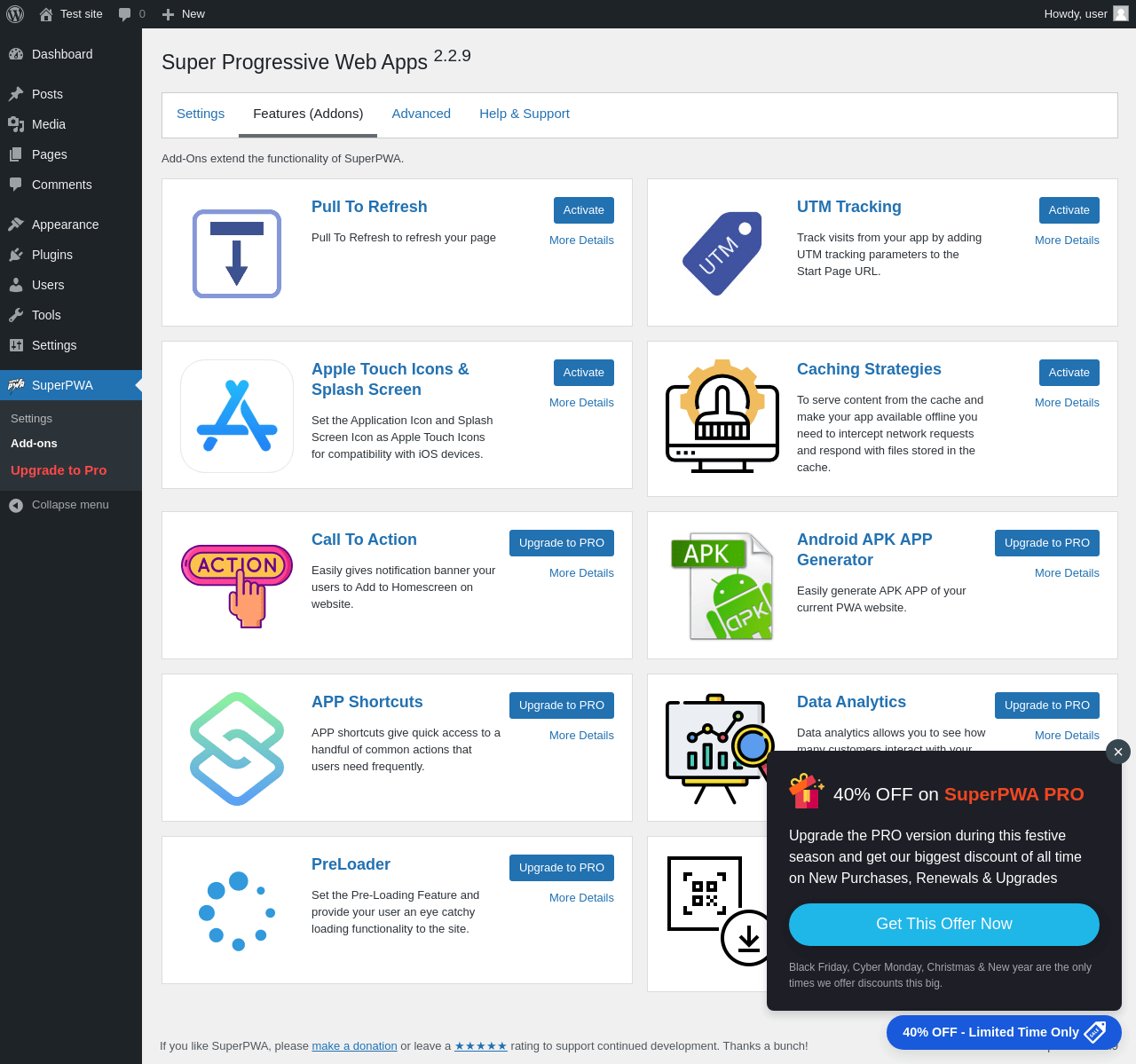Screen dimensions: 1136x1064
Task: Activate the Caching Strategies addon
Action: point(1069,373)
